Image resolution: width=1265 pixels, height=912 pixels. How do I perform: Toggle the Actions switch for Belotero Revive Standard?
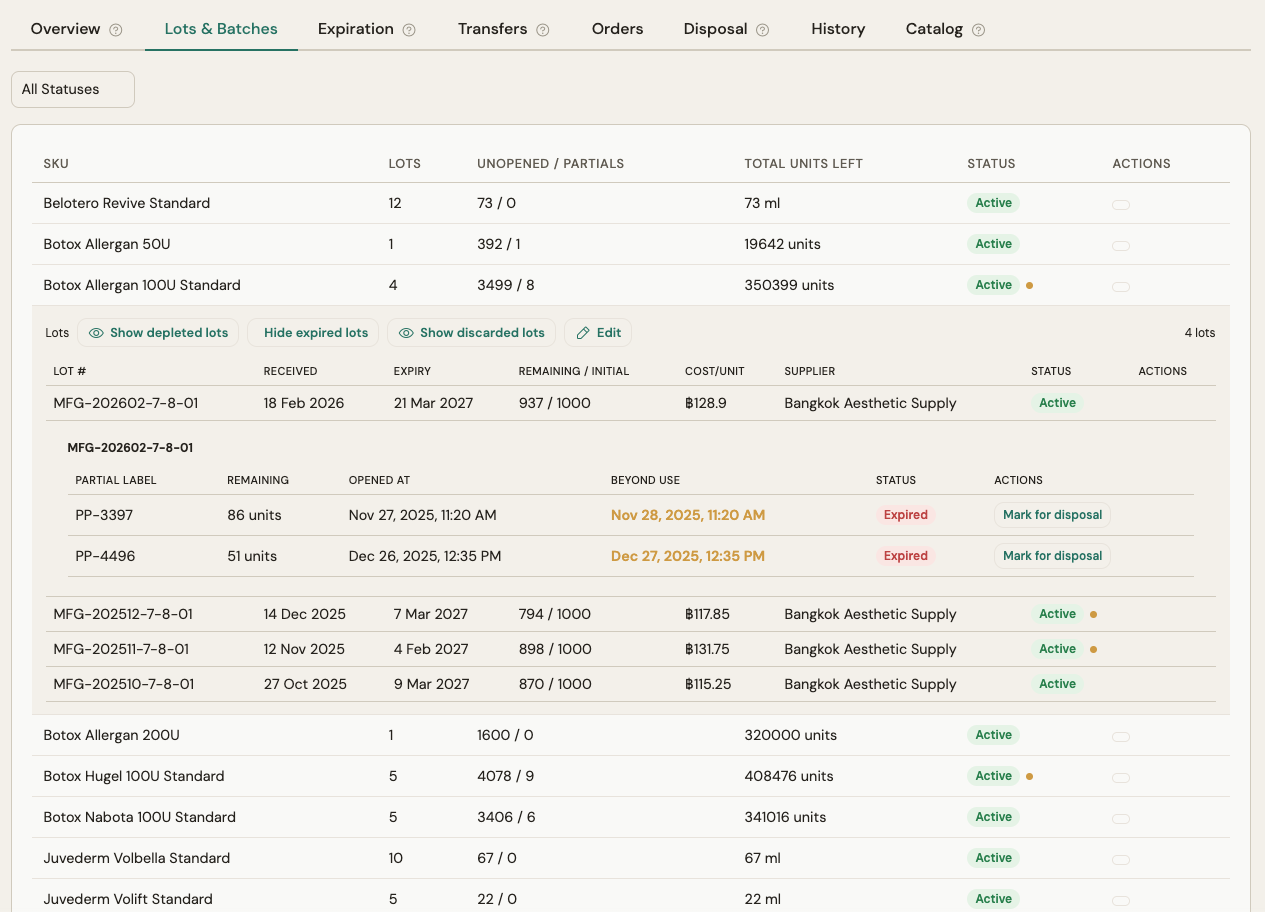click(1121, 204)
